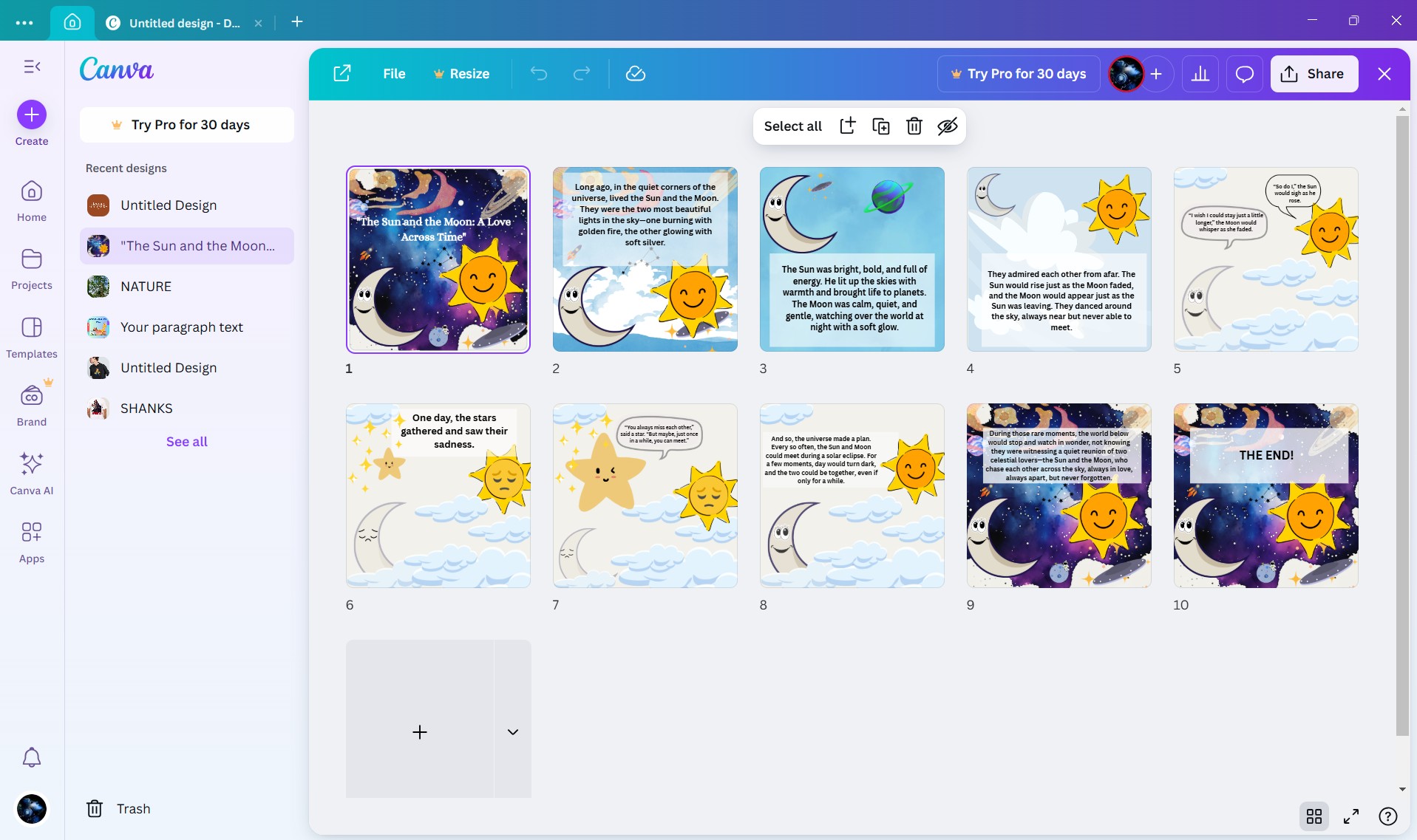
Task: Open the help question mark
Action: pos(1388,816)
